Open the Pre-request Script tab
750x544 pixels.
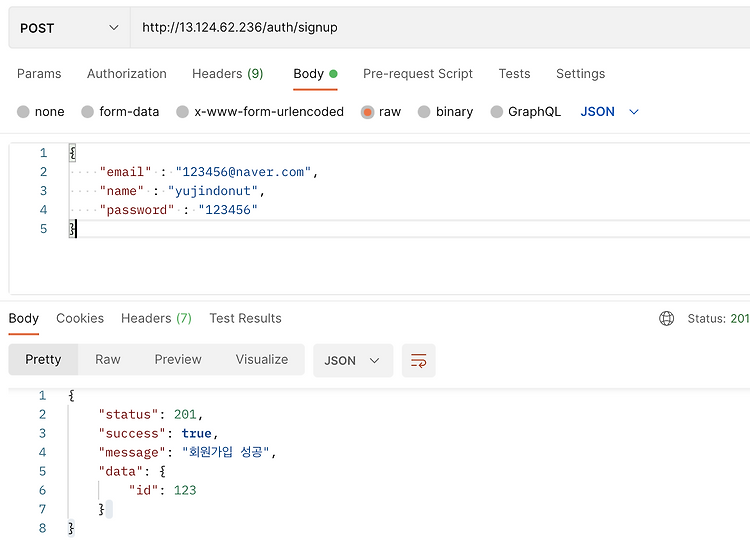pos(418,74)
